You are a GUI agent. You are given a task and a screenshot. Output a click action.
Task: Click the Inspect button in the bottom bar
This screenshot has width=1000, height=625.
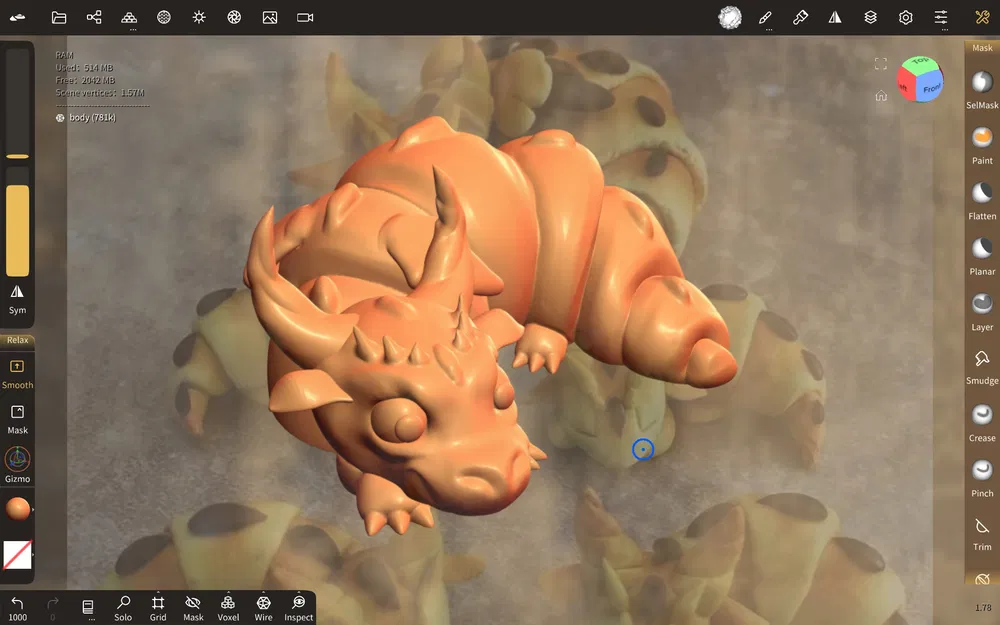point(298,607)
